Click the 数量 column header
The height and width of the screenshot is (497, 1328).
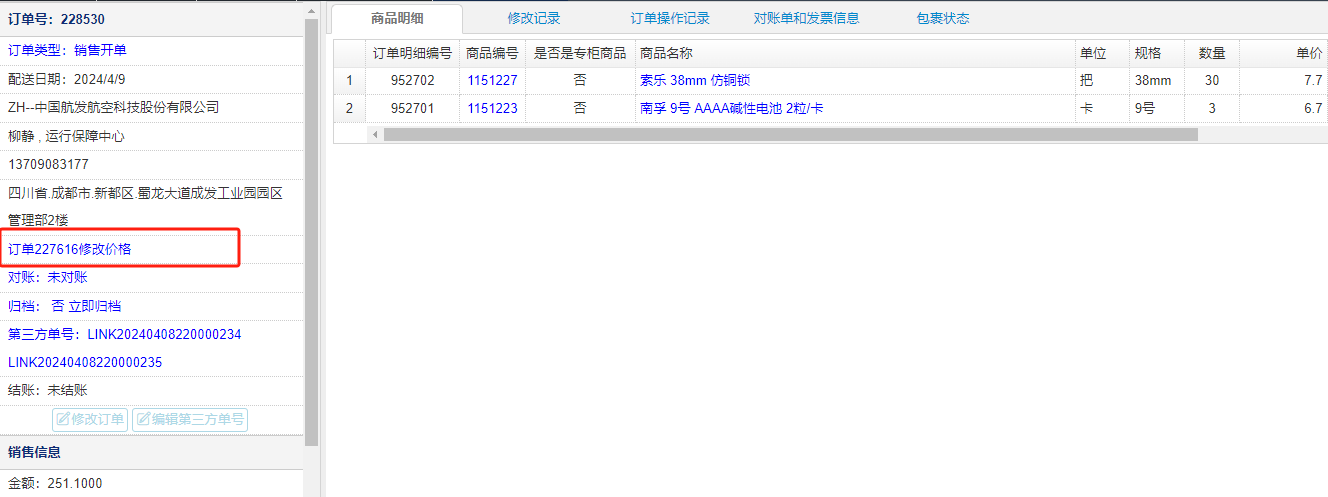point(1212,53)
